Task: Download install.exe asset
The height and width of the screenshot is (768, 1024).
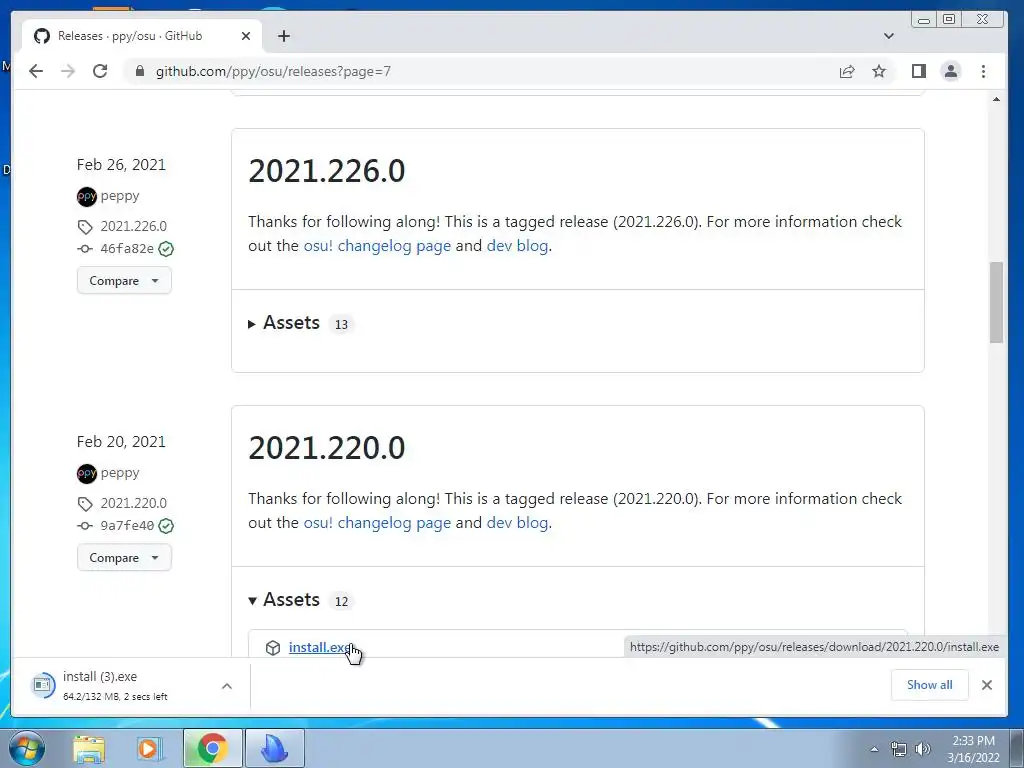Action: coord(321,647)
